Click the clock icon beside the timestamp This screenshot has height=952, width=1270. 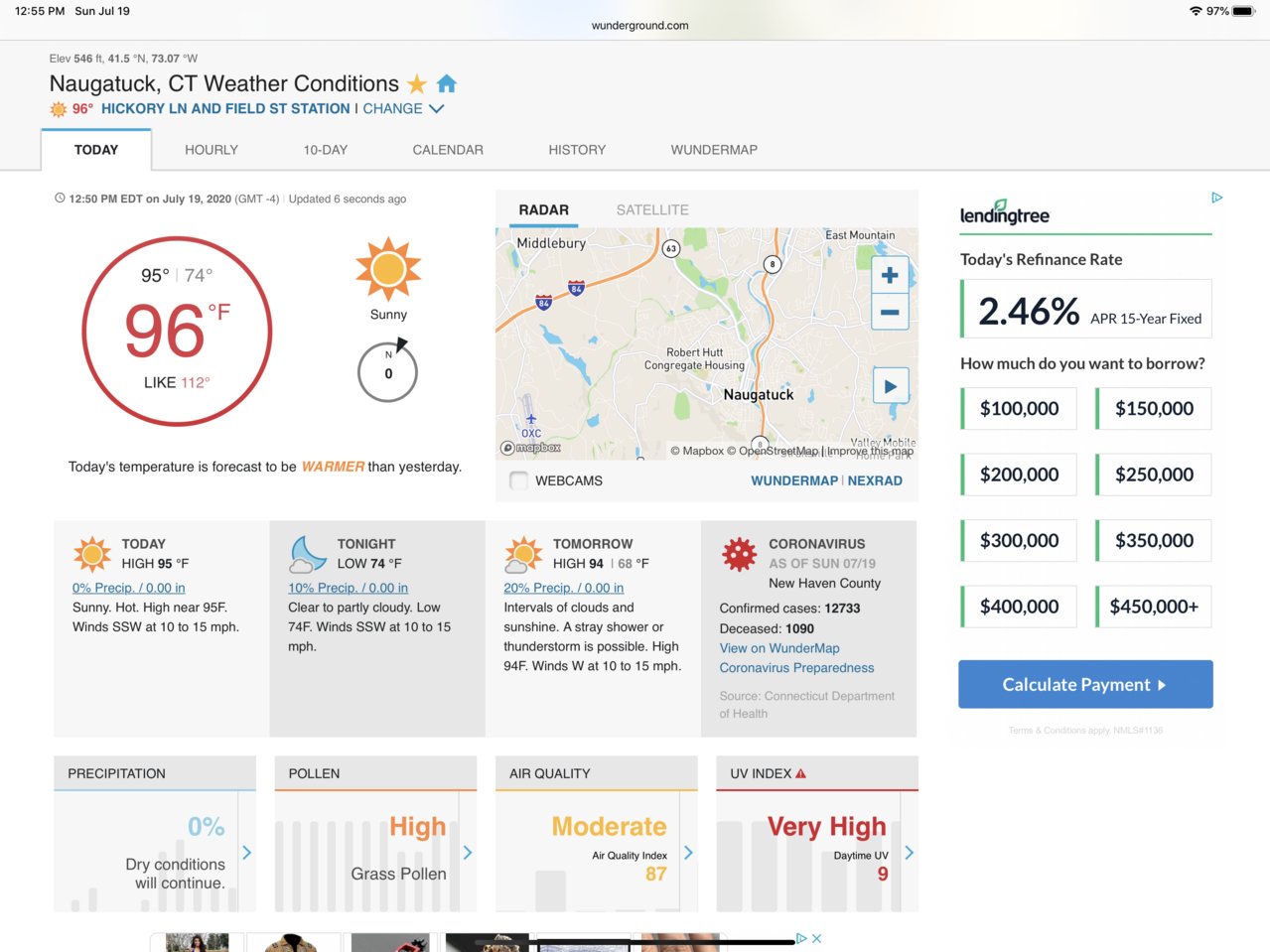tap(60, 199)
